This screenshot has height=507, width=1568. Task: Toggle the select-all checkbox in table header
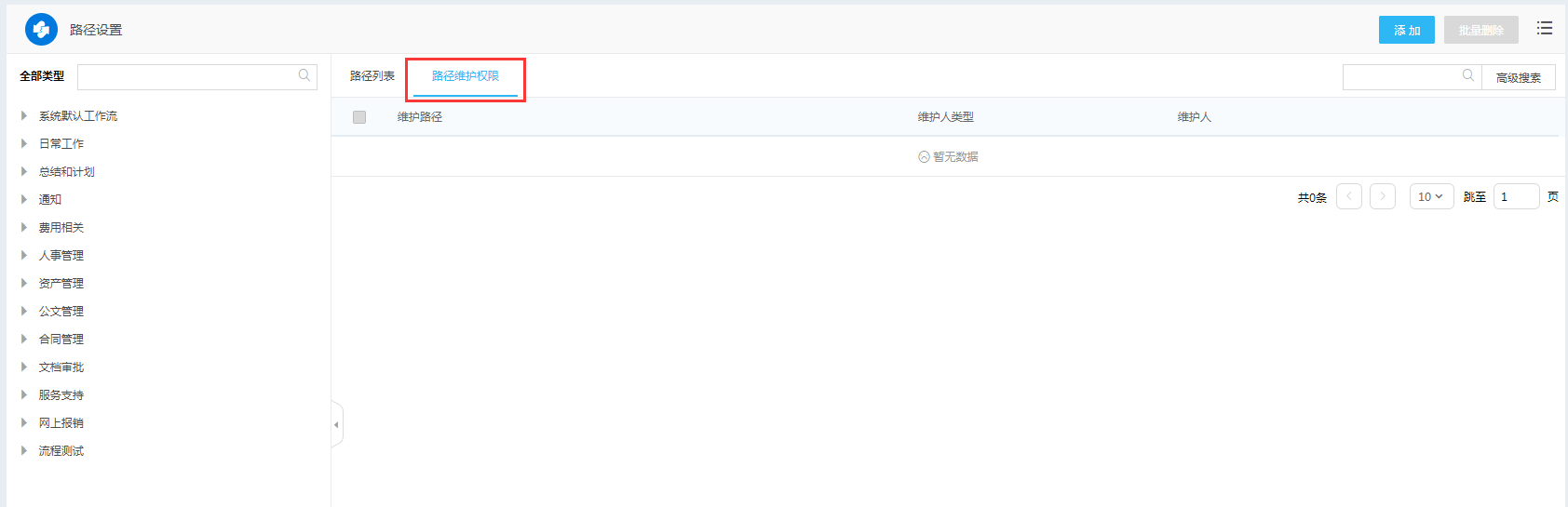[x=359, y=117]
